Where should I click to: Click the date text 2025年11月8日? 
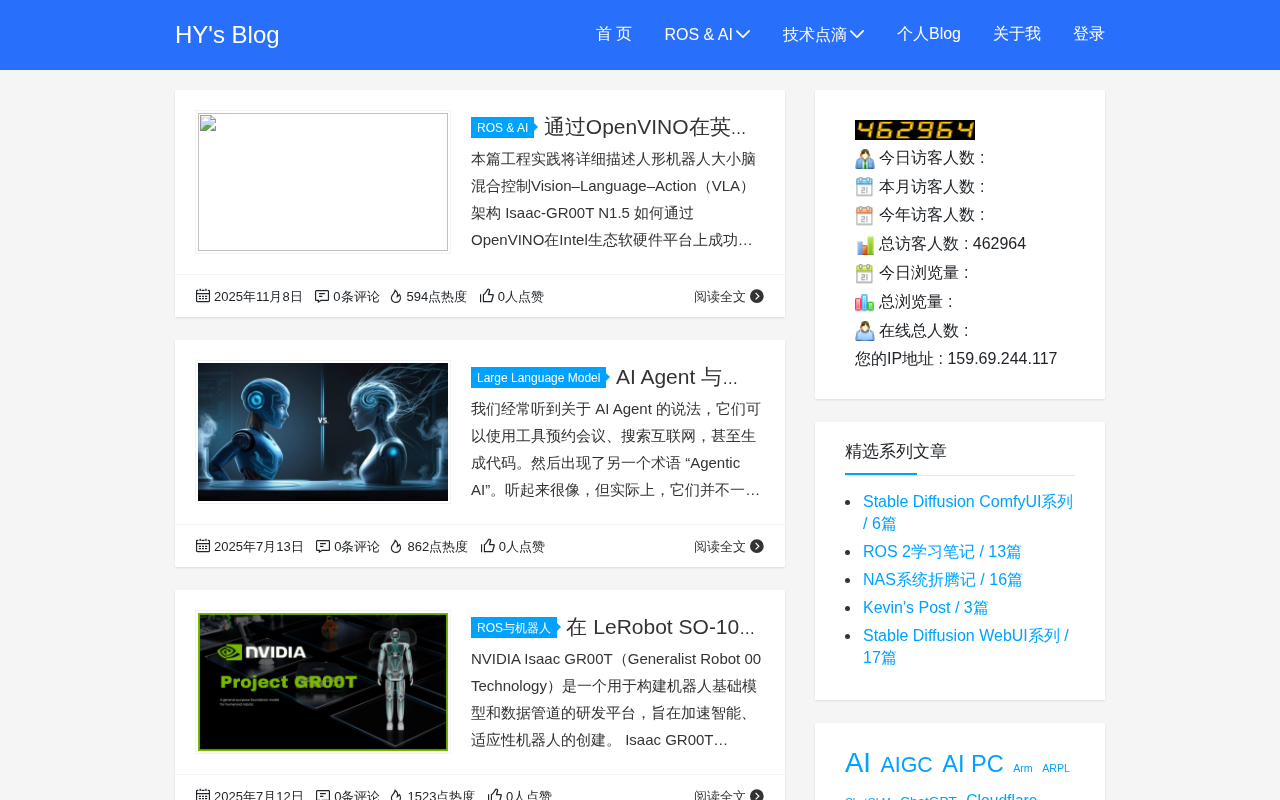click(258, 296)
